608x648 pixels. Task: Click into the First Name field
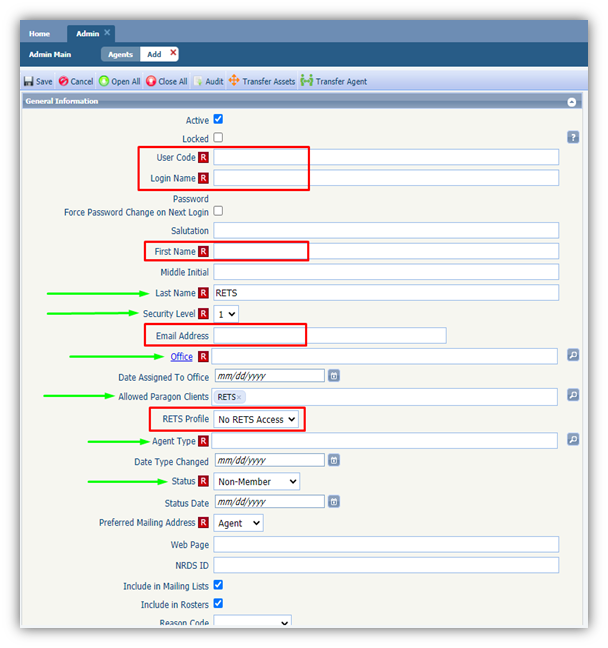click(x=386, y=251)
